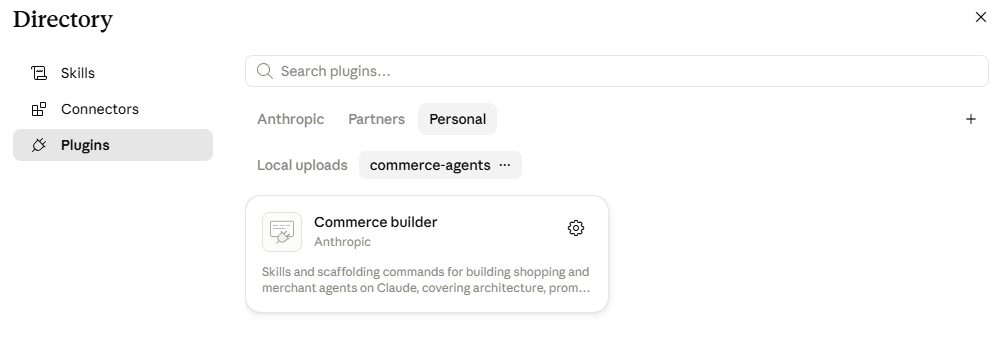Screen dimensions: 999x362
Task: Open the Skills section label
Action: pos(78,73)
